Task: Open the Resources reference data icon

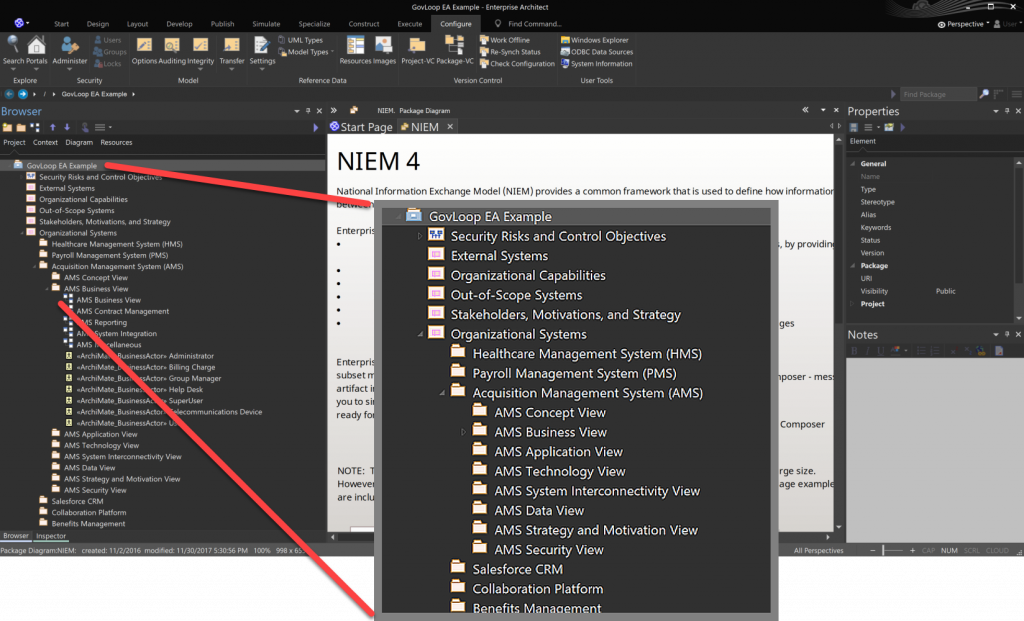Action: coord(355,51)
